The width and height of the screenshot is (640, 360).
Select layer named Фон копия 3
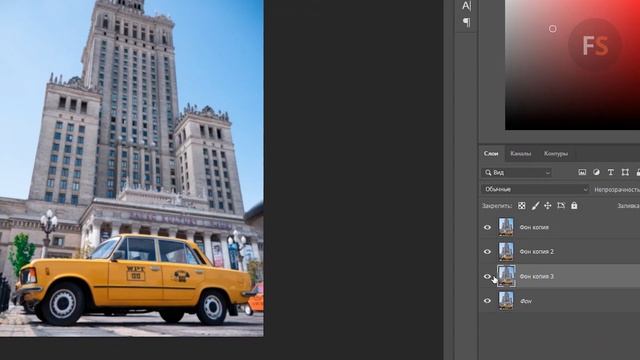[536, 276]
